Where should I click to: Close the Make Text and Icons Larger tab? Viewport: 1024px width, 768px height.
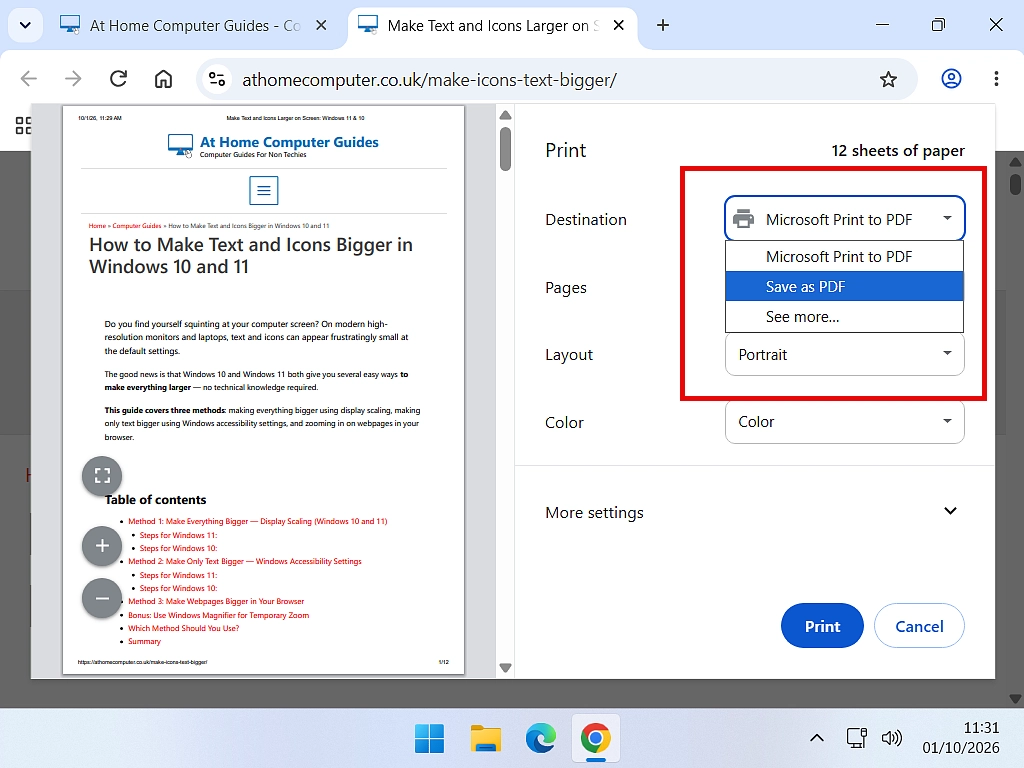(x=618, y=25)
